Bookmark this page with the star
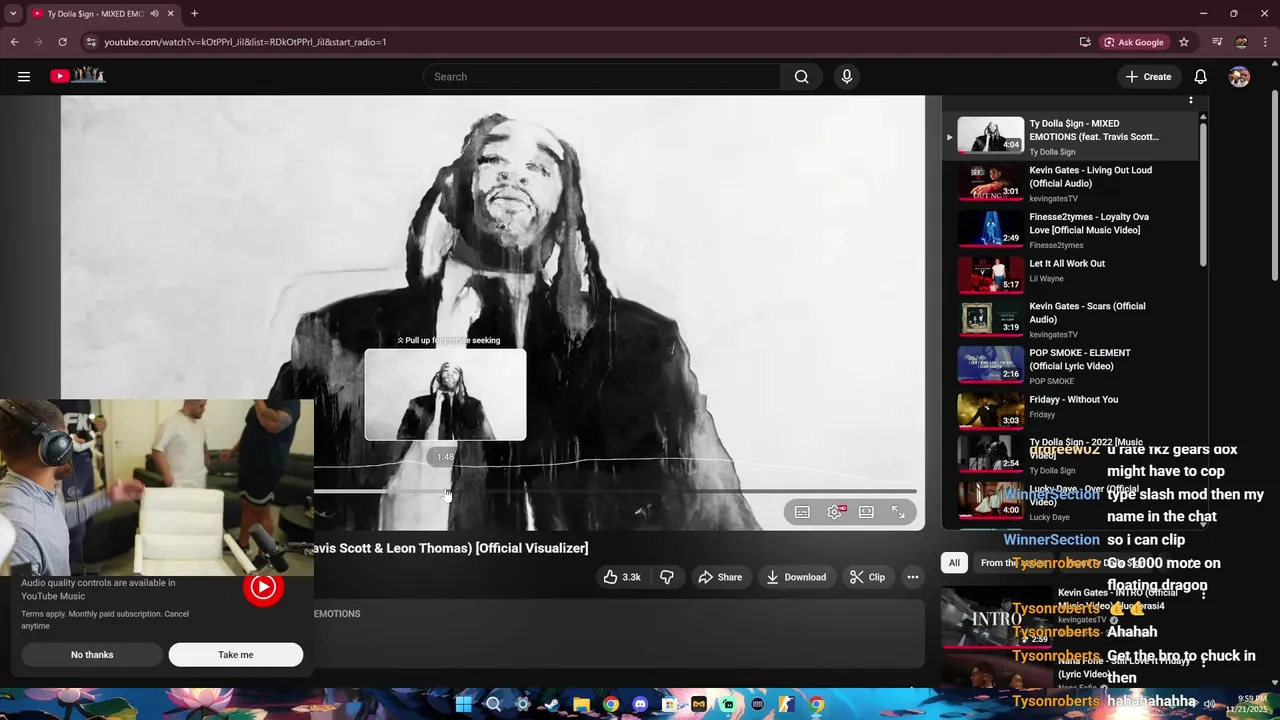 coord(1184,42)
